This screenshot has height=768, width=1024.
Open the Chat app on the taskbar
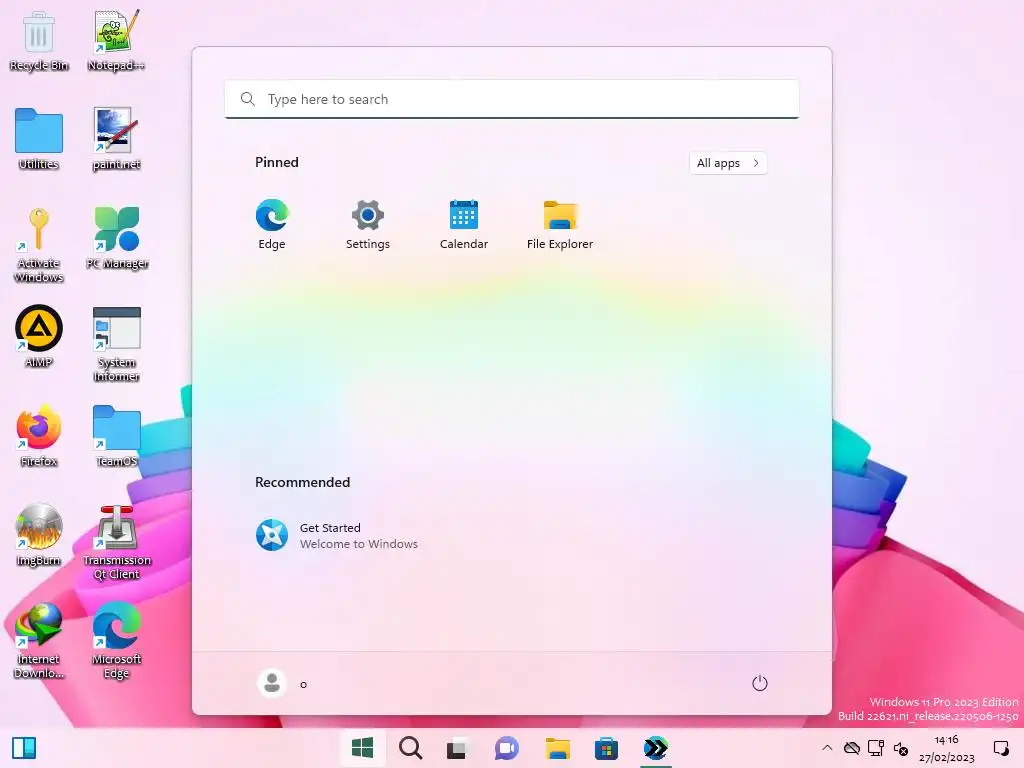point(506,748)
